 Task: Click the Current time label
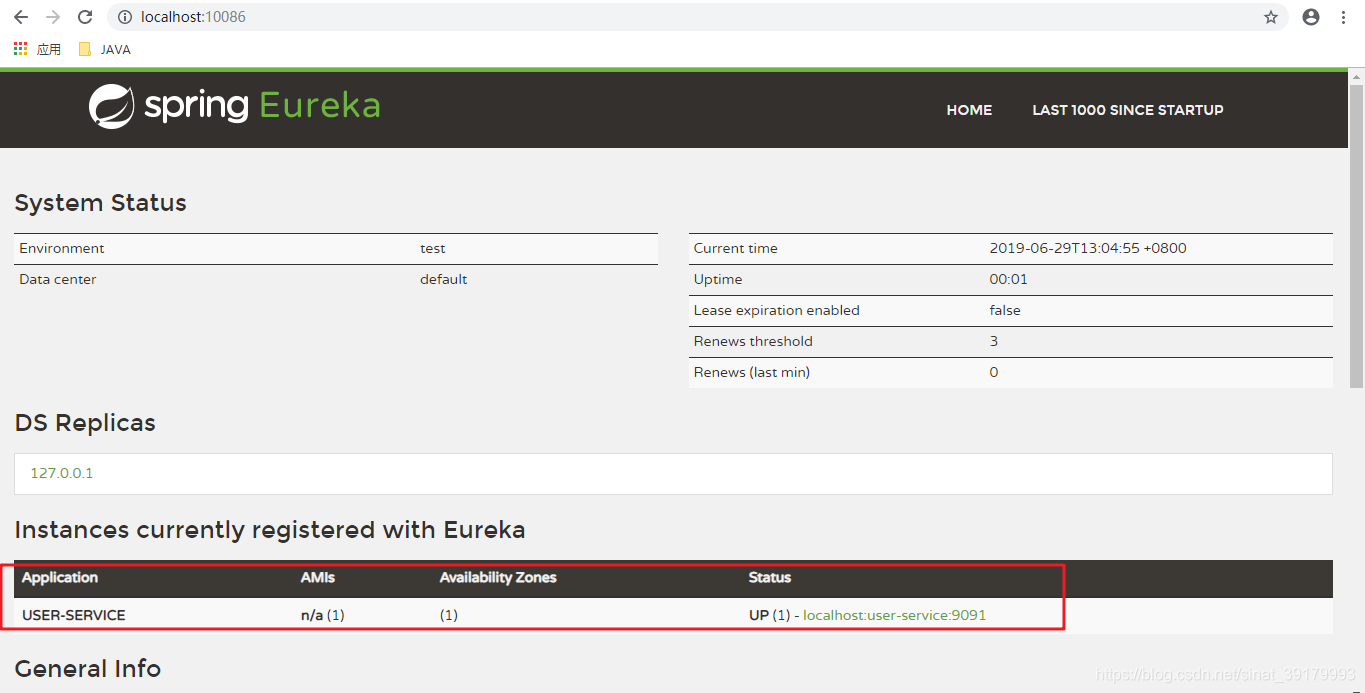coord(736,248)
